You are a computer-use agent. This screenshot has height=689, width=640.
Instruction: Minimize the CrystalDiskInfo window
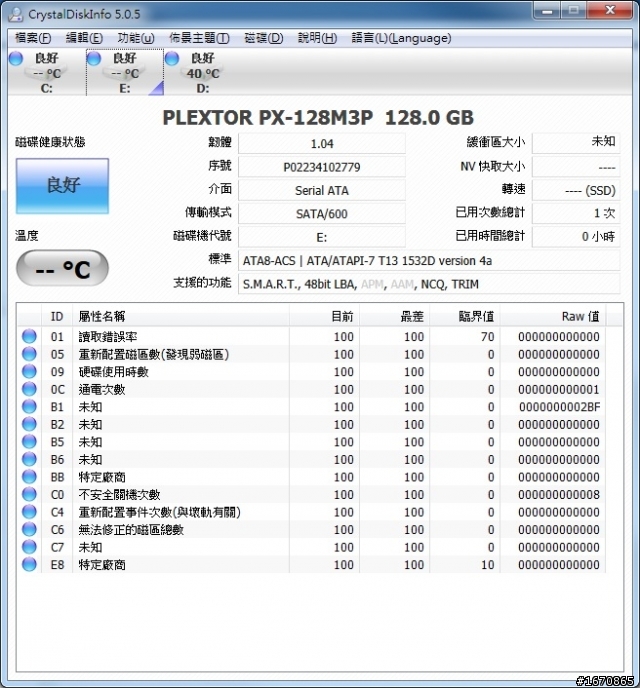click(547, 11)
